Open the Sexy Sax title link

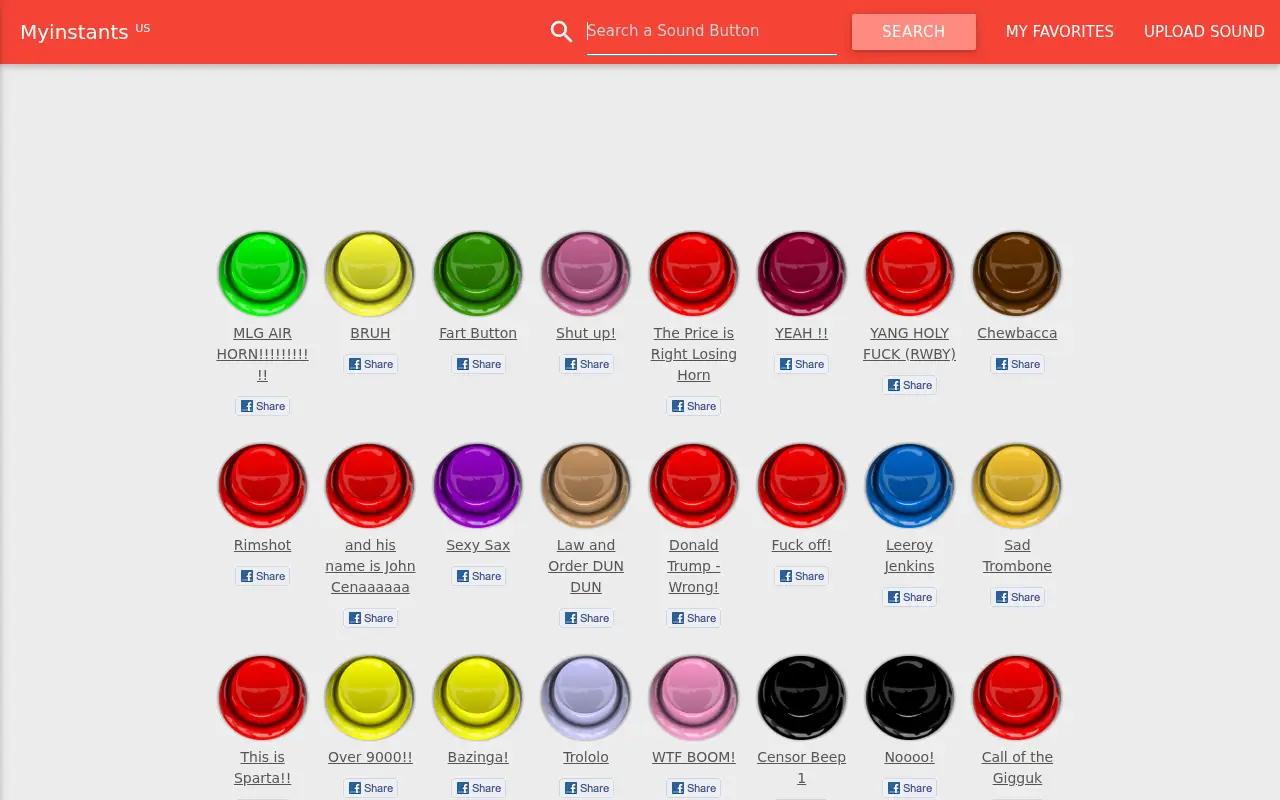pyautogui.click(x=478, y=545)
